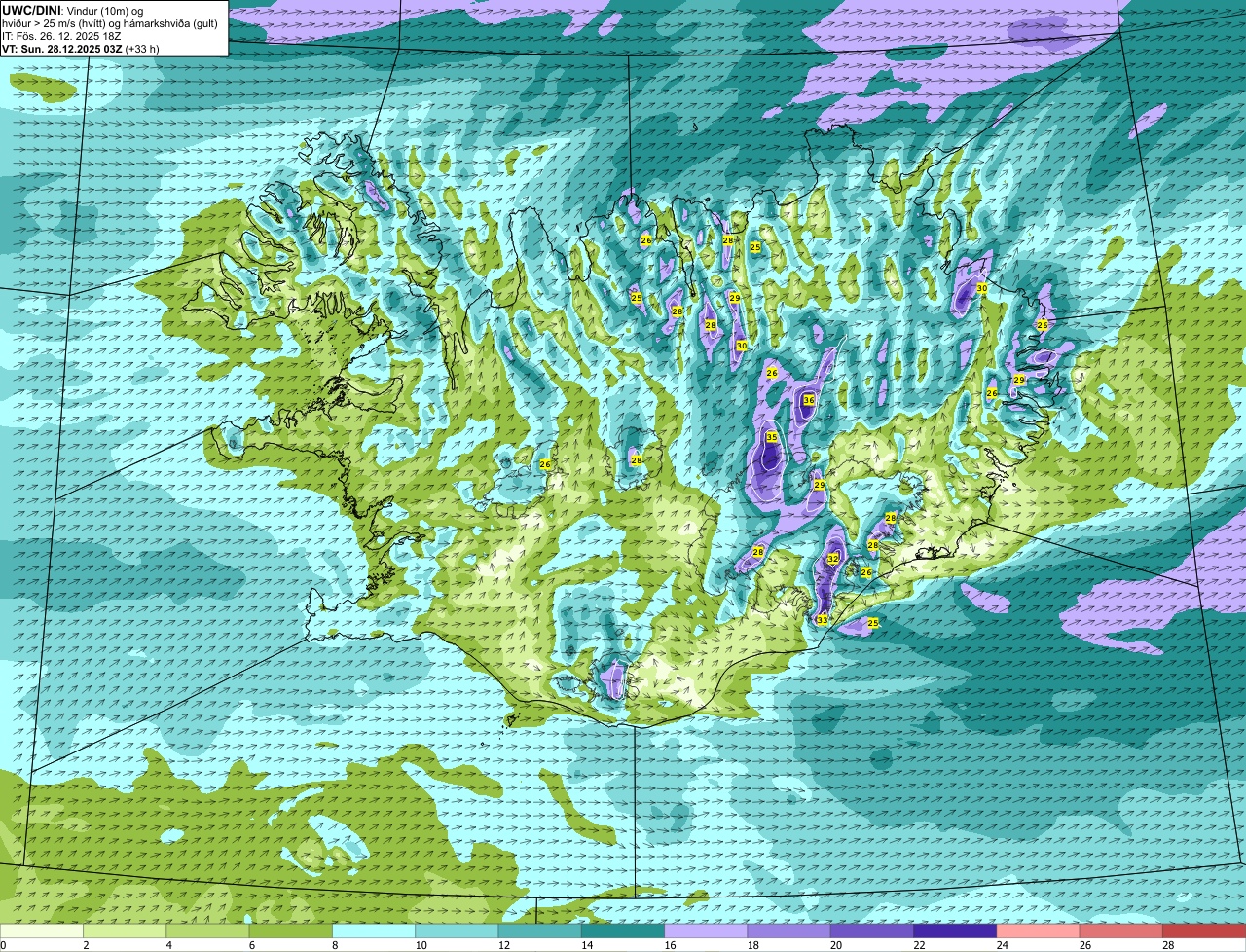Image resolution: width=1246 pixels, height=952 pixels.
Task: Select the 26–28 m/s legend color swatch
Action: pos(1121,931)
